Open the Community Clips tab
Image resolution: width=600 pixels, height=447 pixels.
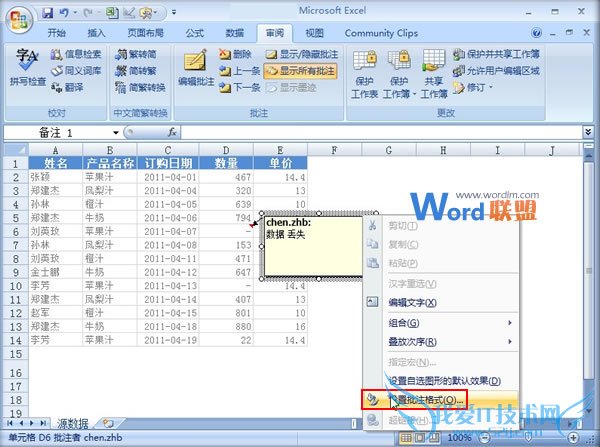pos(381,33)
